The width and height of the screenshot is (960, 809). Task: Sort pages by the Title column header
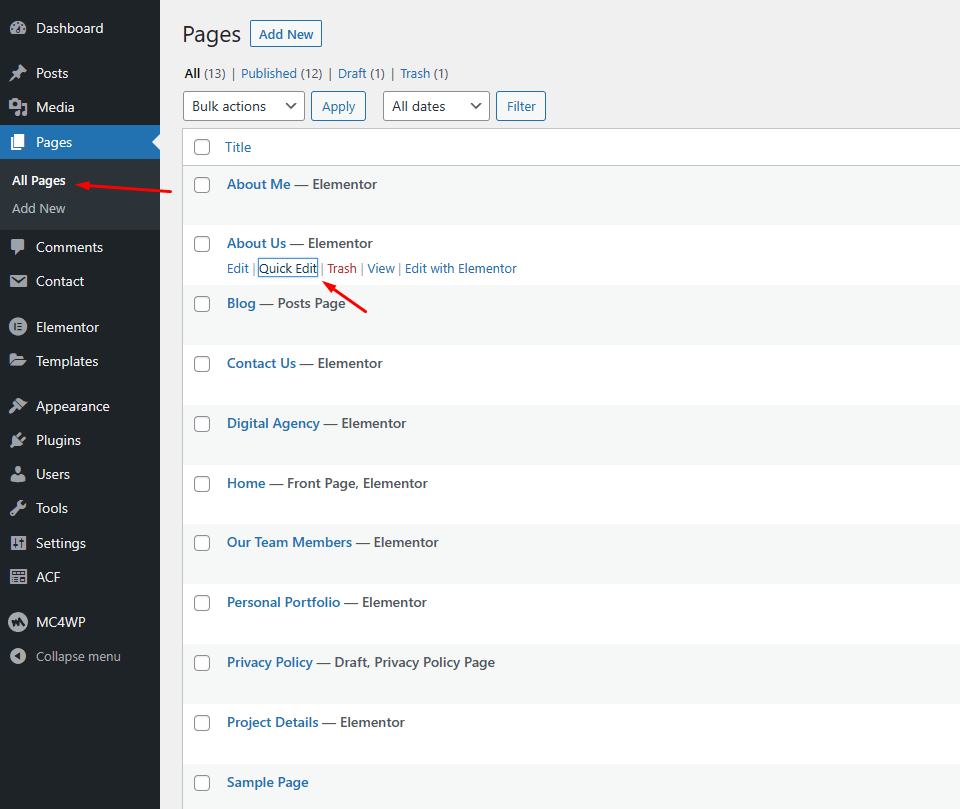[238, 147]
